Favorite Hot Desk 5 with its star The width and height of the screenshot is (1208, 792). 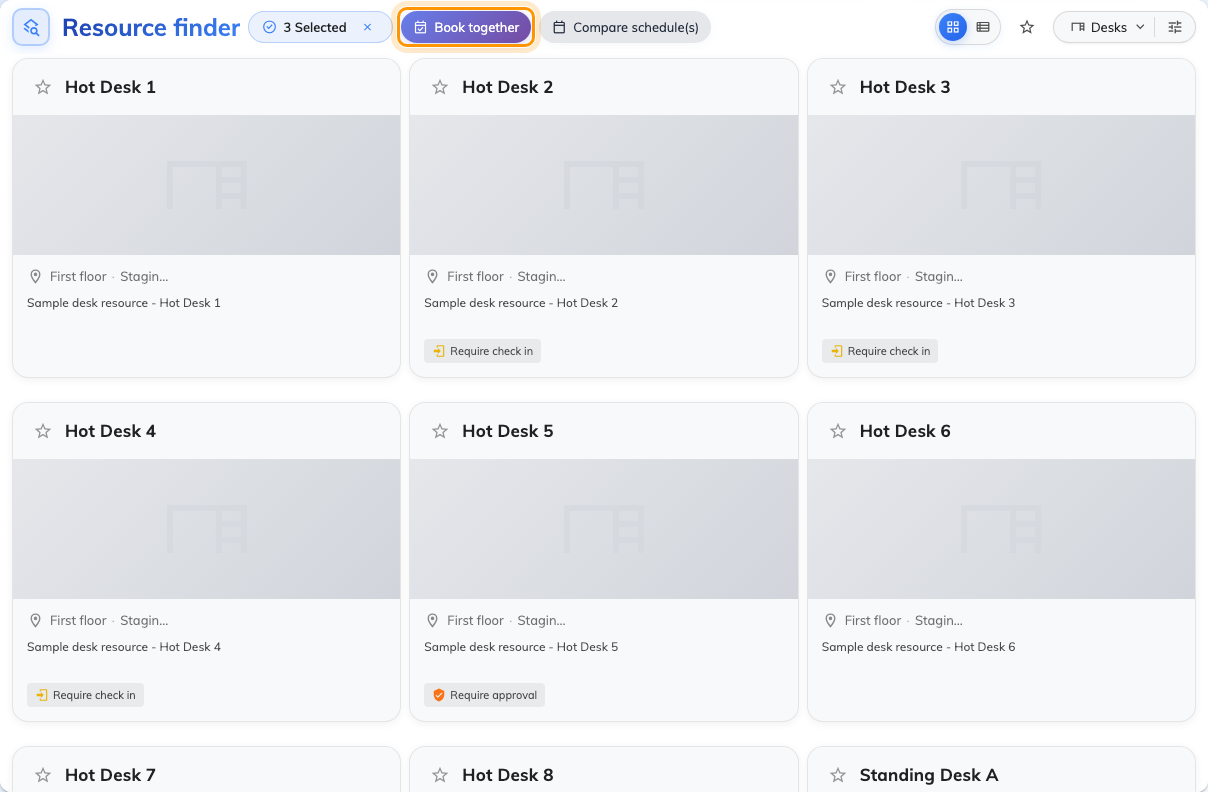[440, 431]
